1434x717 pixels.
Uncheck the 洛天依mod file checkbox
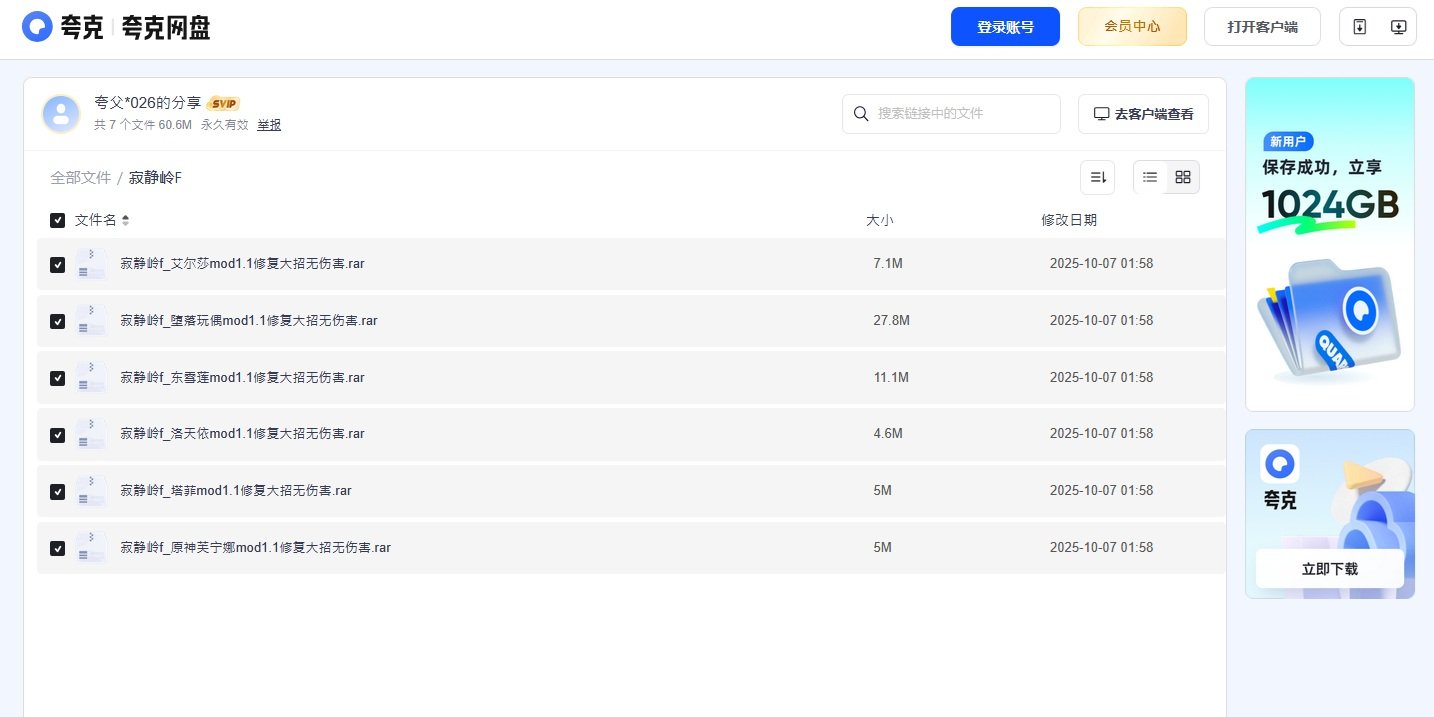pyautogui.click(x=58, y=435)
